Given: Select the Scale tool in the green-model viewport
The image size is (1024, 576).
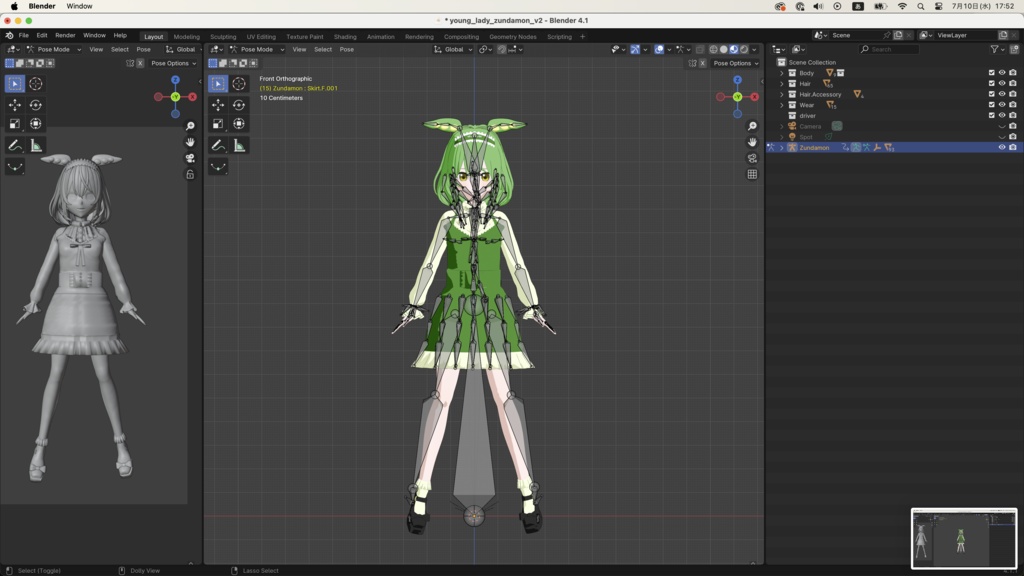Looking at the screenshot, I should (x=218, y=124).
